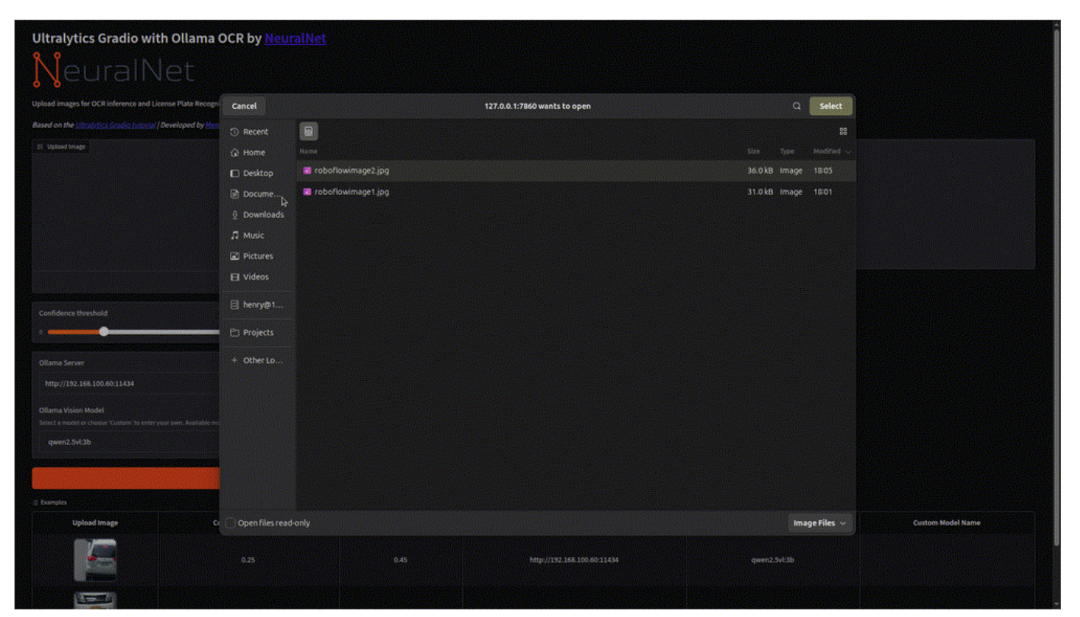Click the 18:05 modified time cell
The width and height of the screenshot is (1080, 617).
[x=822, y=170]
